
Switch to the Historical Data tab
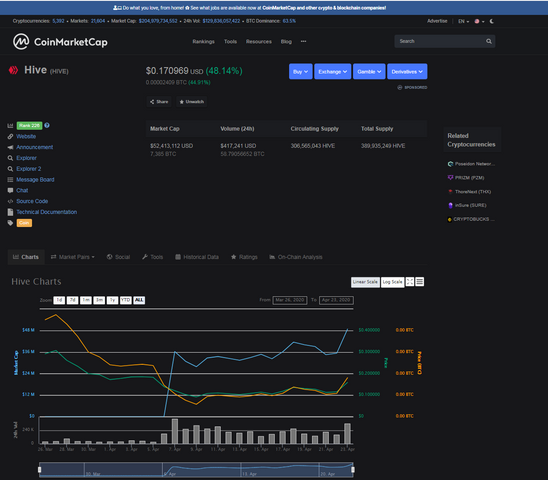[x=197, y=257]
